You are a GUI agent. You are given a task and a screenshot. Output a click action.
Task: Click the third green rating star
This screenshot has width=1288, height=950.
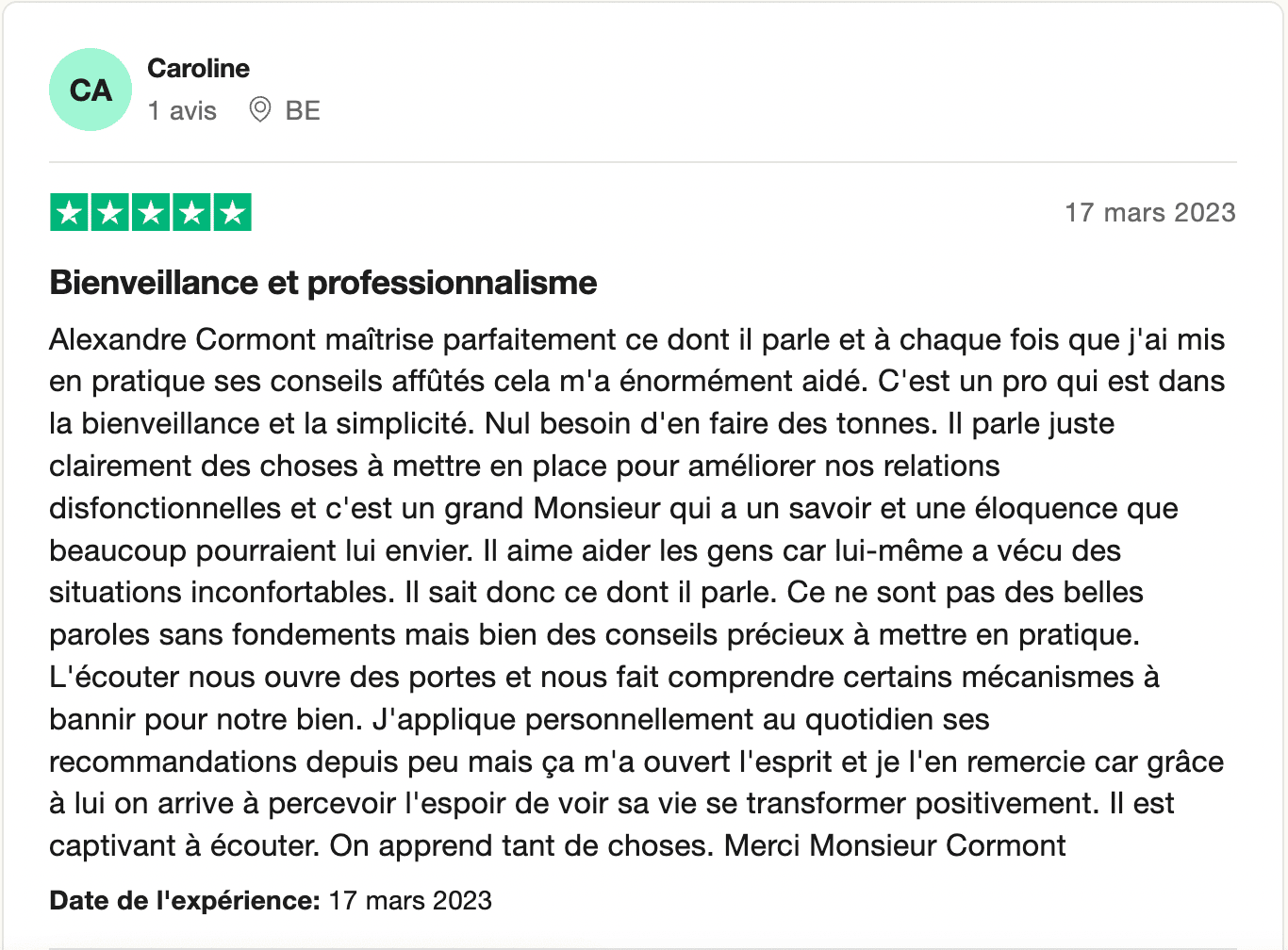[151, 212]
